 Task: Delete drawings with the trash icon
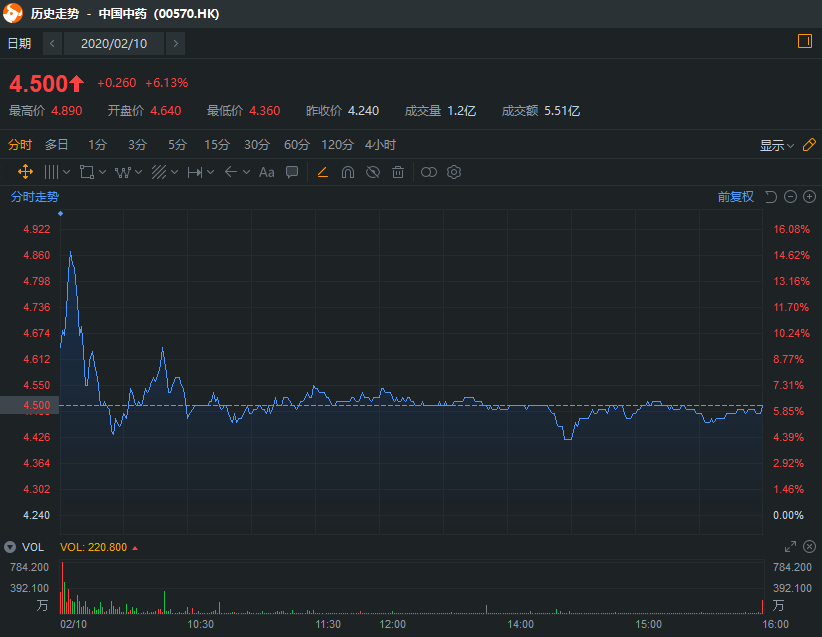[x=398, y=172]
